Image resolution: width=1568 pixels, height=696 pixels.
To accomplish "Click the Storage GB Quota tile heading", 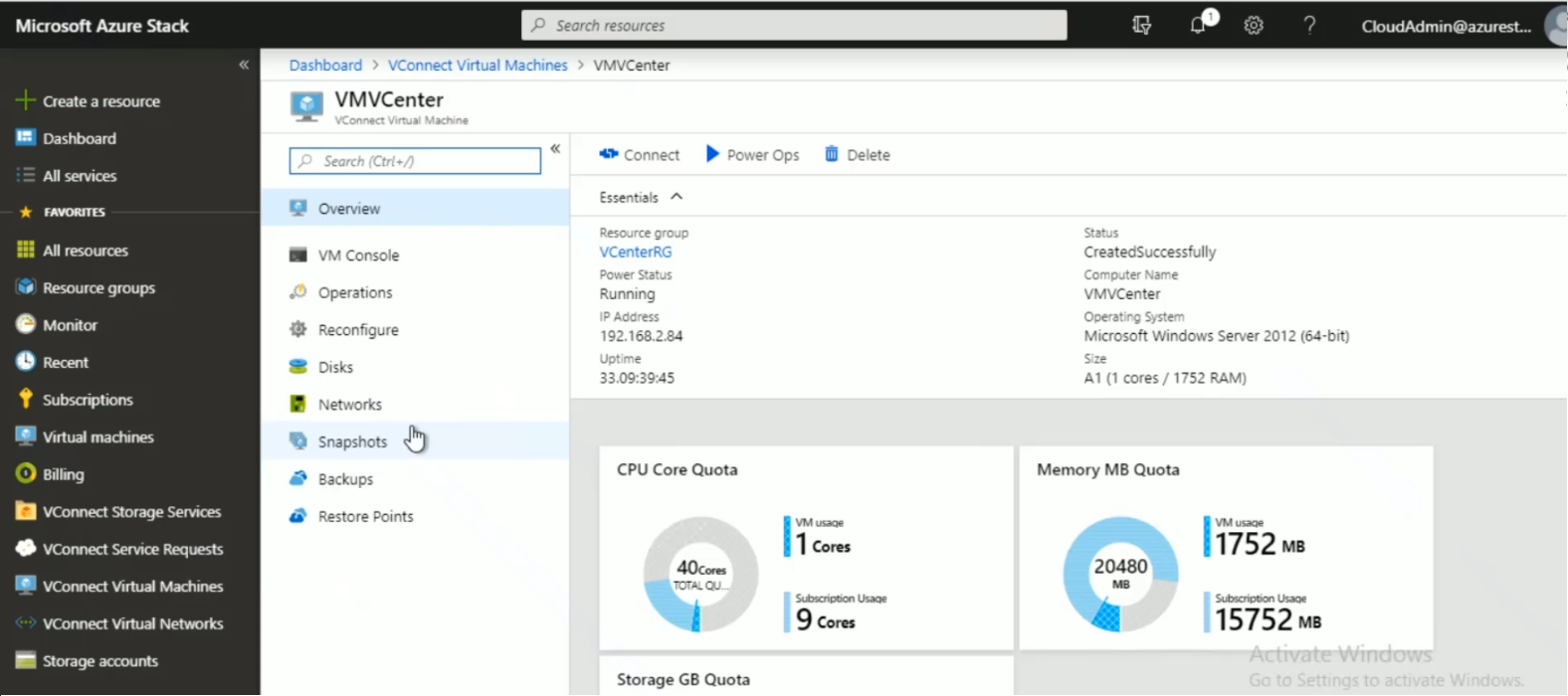I will [684, 679].
